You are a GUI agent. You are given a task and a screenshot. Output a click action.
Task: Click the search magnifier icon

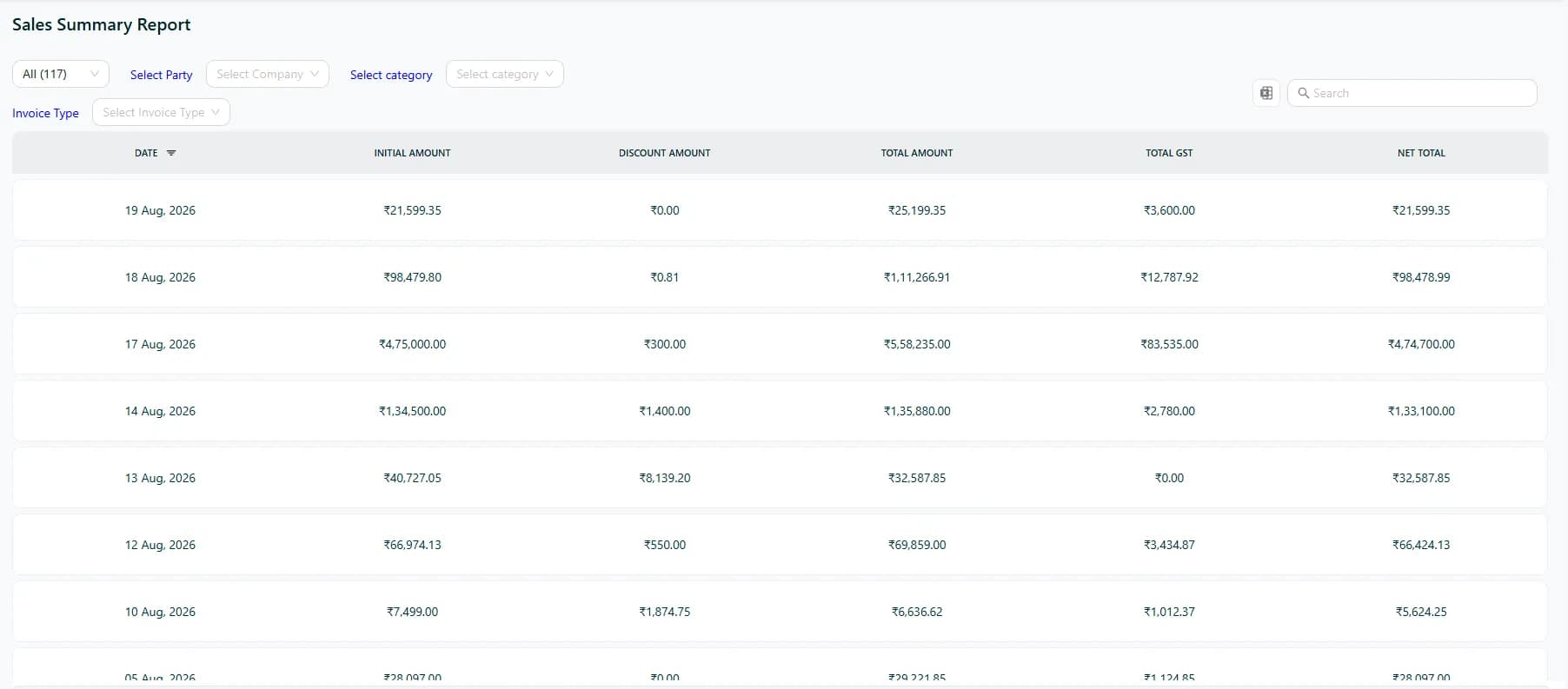1303,93
